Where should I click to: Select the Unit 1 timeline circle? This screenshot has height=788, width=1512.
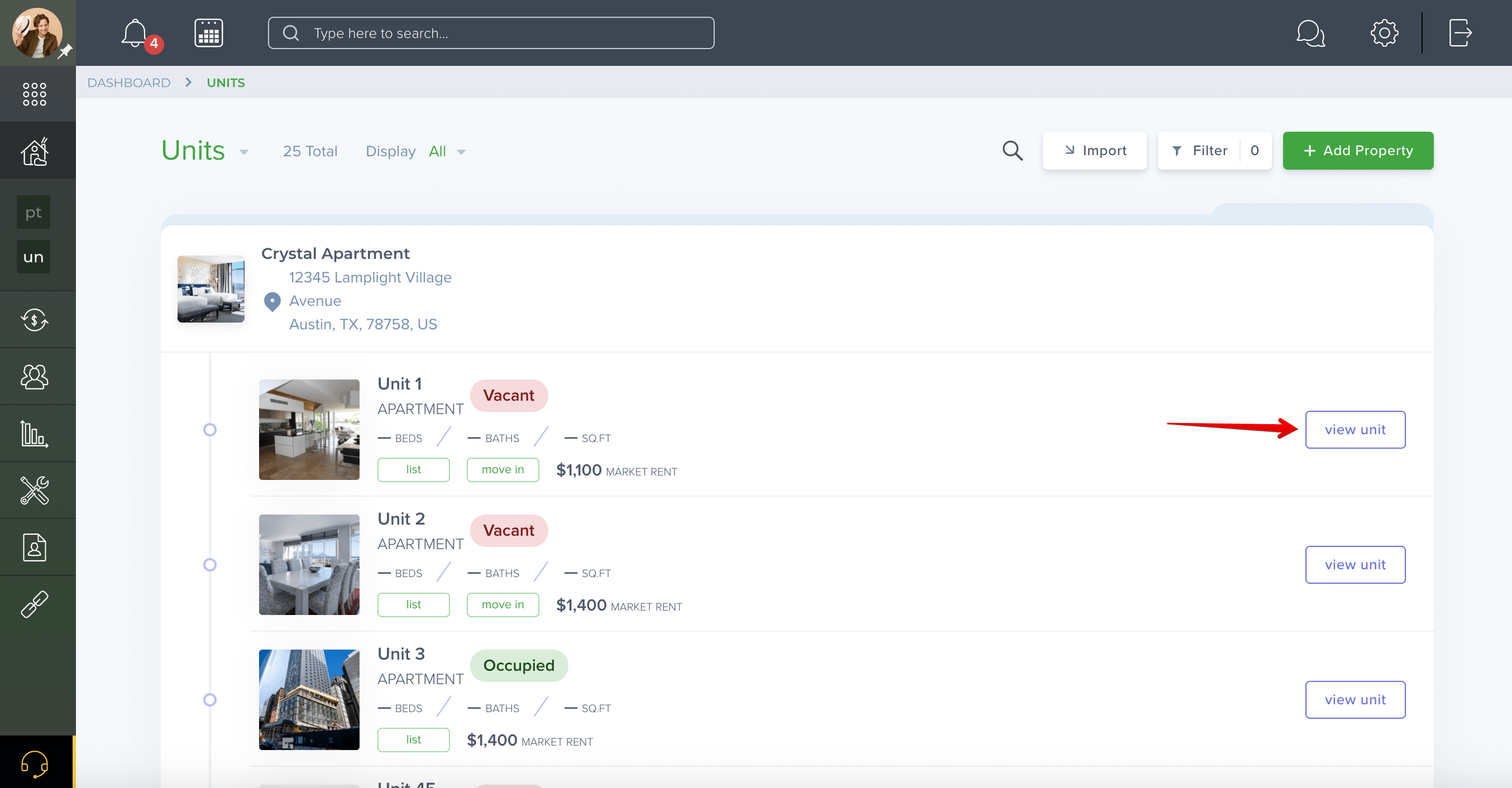pyautogui.click(x=209, y=430)
